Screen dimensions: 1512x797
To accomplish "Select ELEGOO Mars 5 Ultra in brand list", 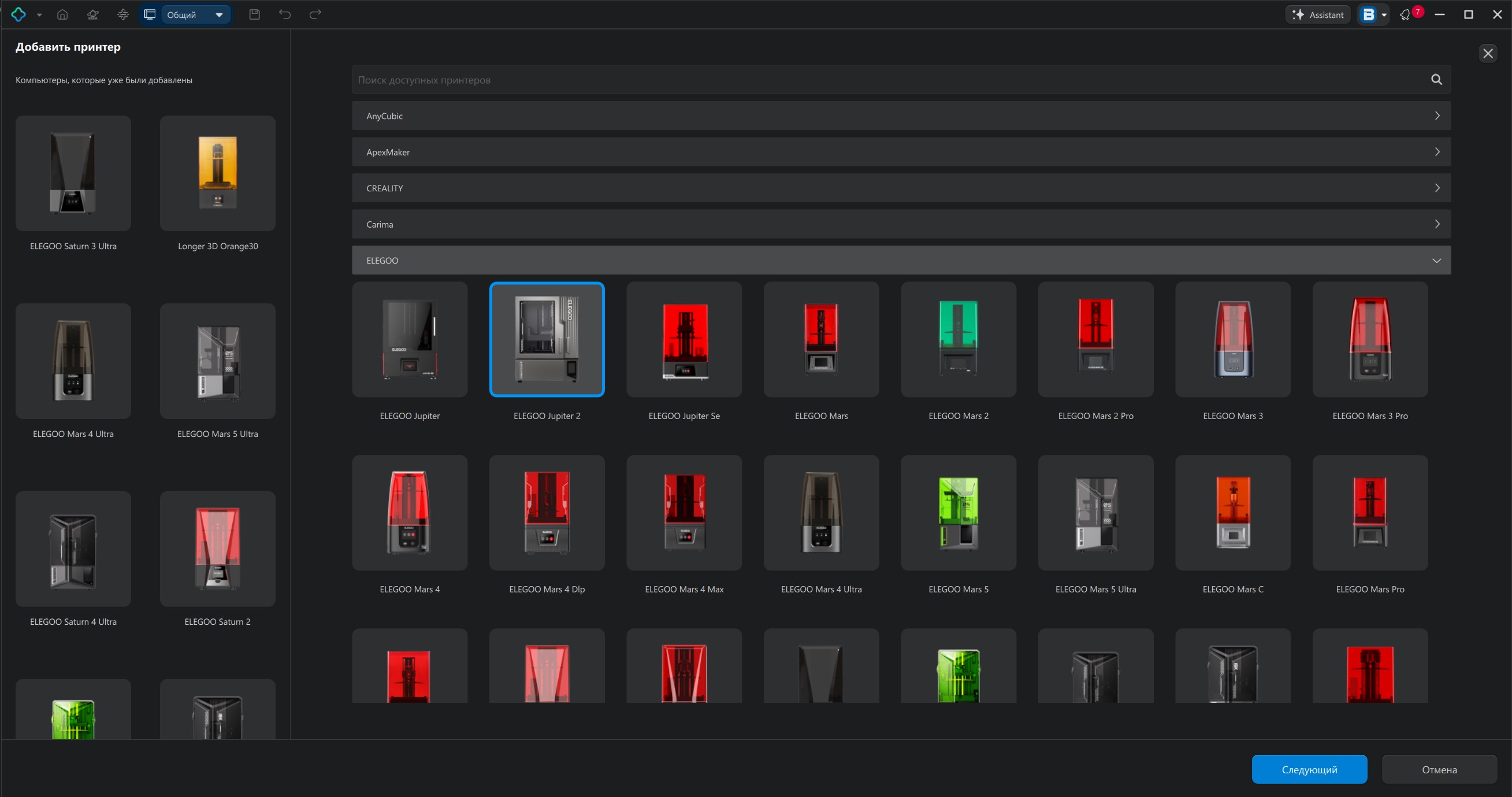I will [x=1096, y=513].
